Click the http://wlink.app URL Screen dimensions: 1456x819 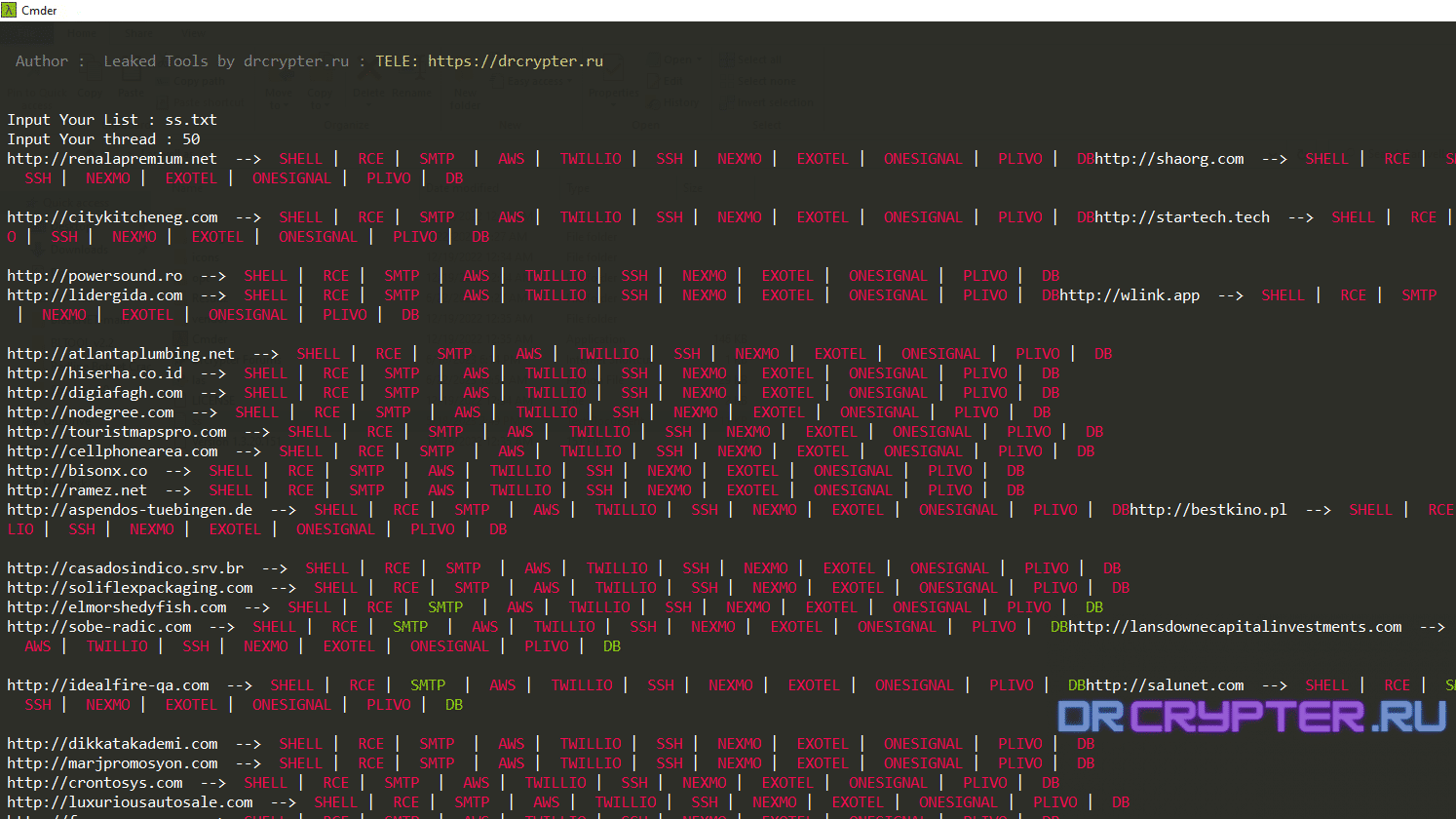(1130, 295)
